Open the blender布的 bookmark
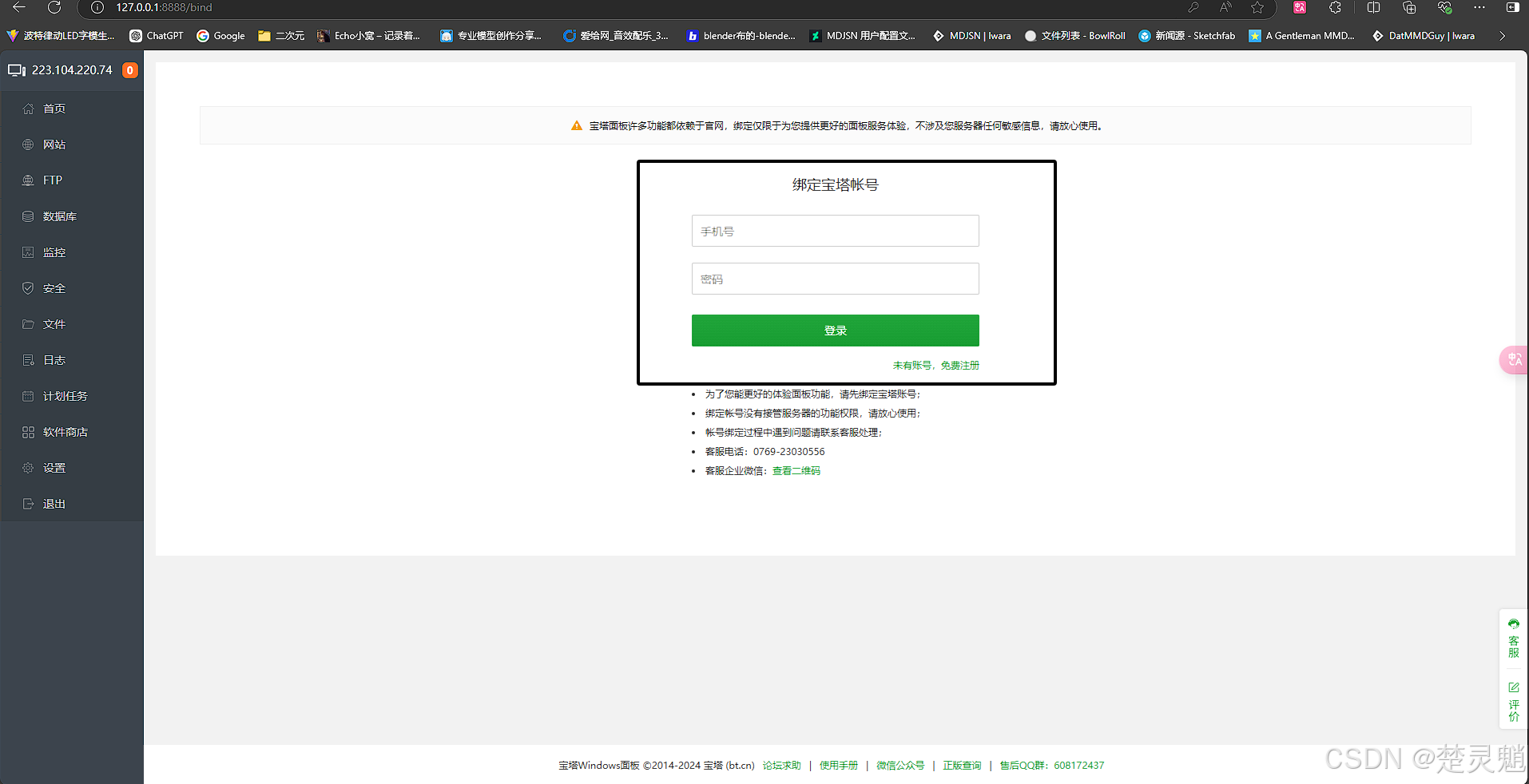 (741, 36)
